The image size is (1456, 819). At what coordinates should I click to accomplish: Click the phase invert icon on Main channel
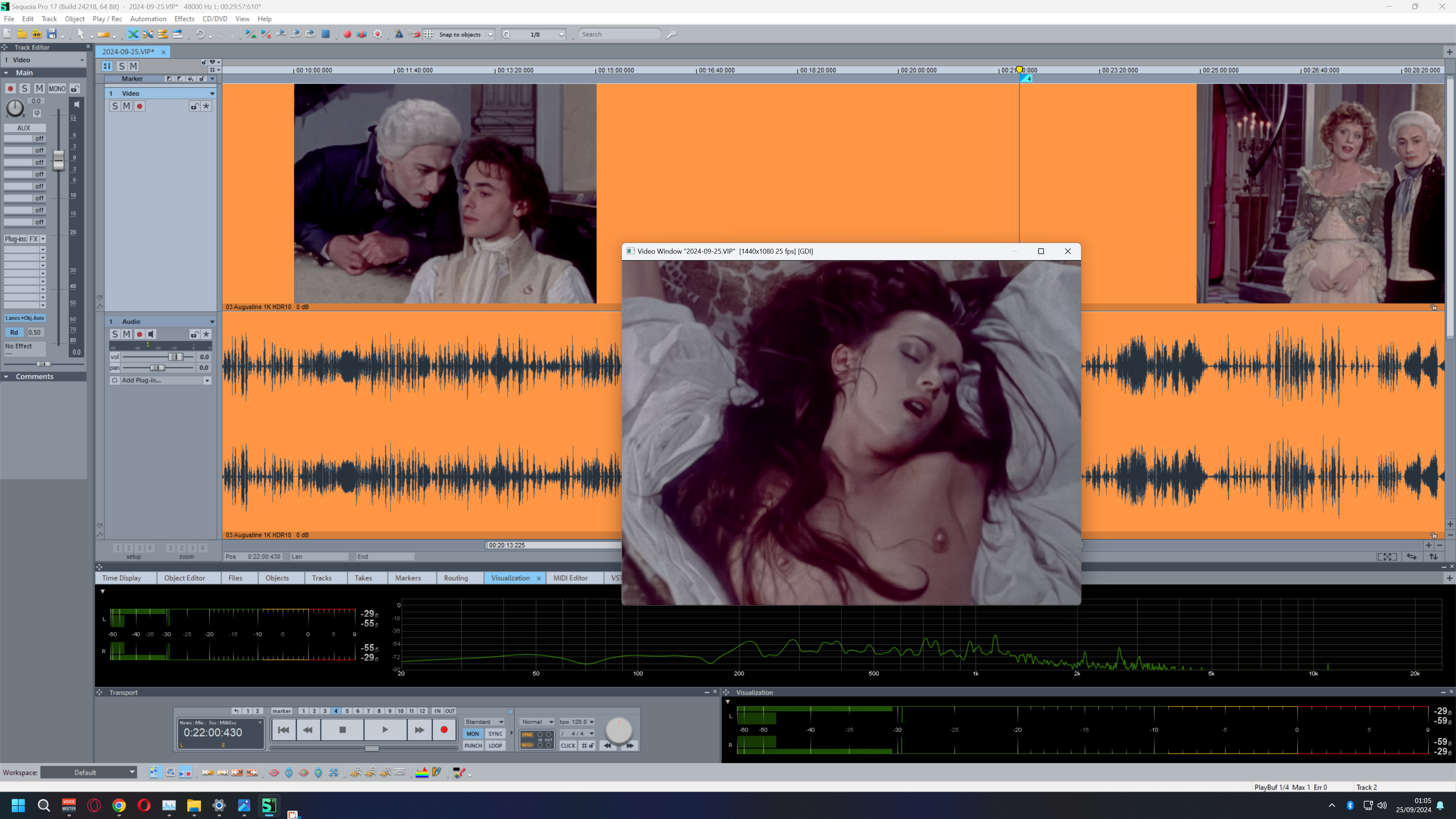point(37,113)
